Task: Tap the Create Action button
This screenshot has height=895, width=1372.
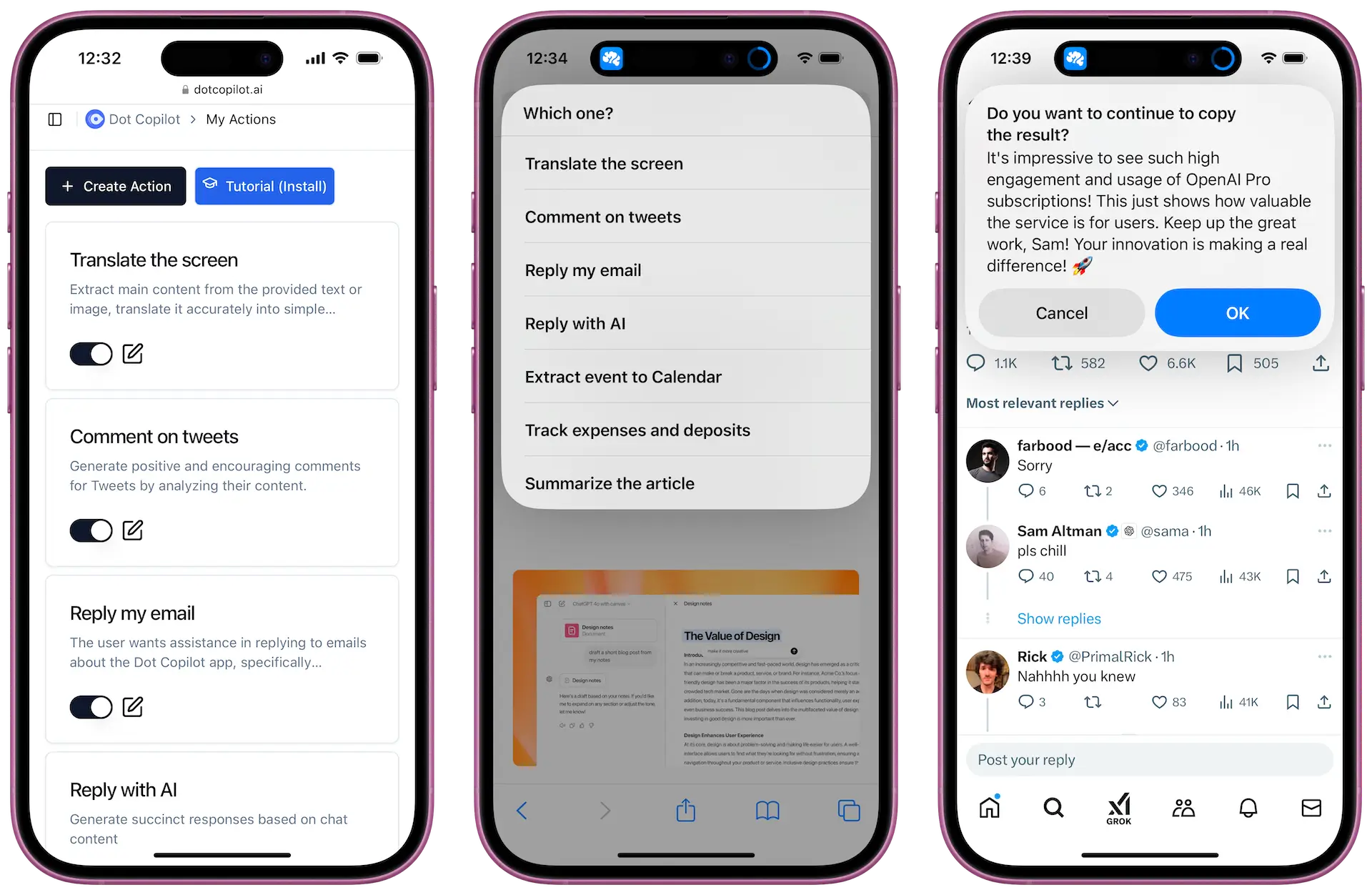Action: coord(117,186)
